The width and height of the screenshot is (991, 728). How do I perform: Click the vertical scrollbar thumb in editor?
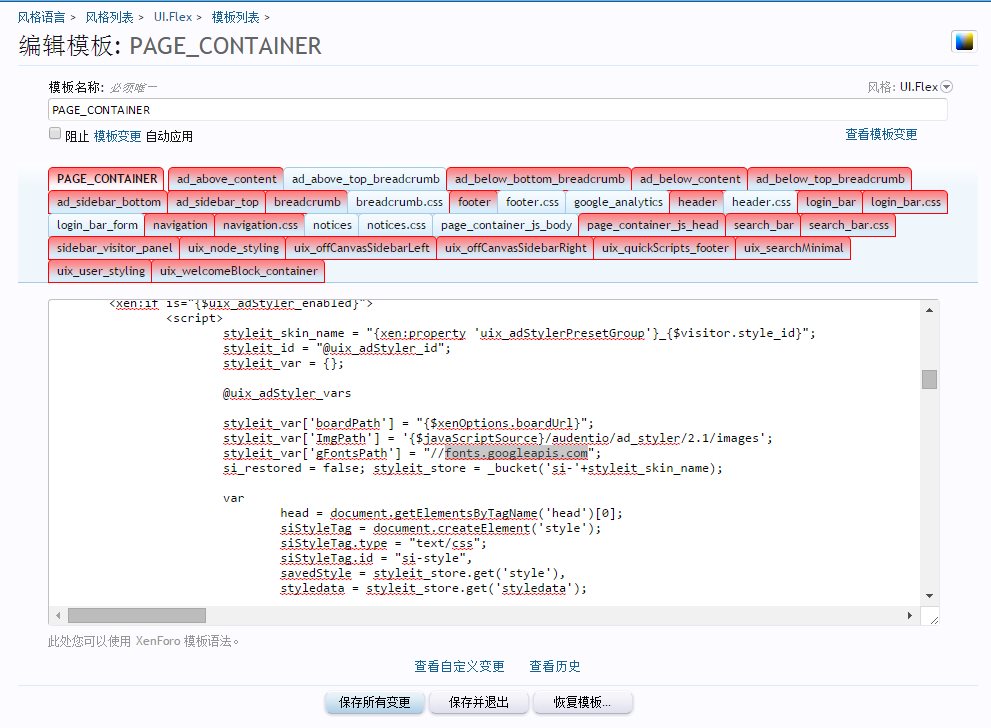point(930,379)
